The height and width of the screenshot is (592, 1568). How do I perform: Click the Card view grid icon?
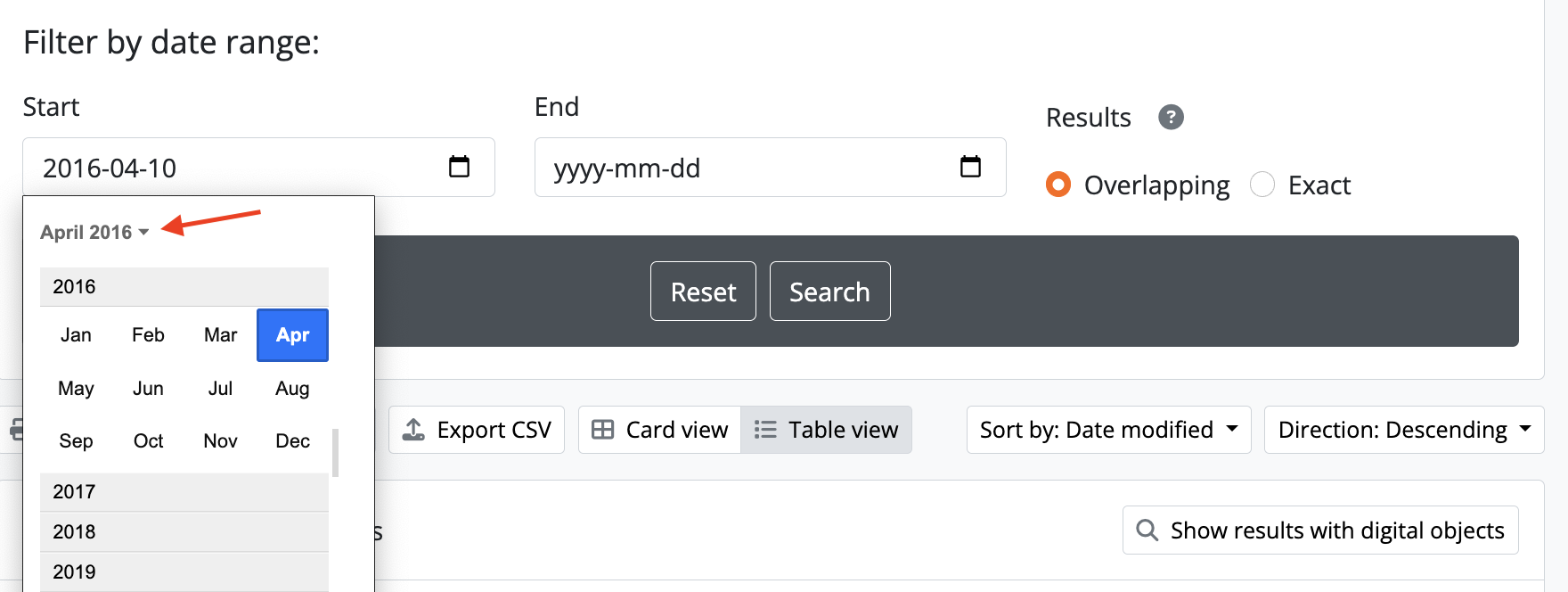click(603, 430)
